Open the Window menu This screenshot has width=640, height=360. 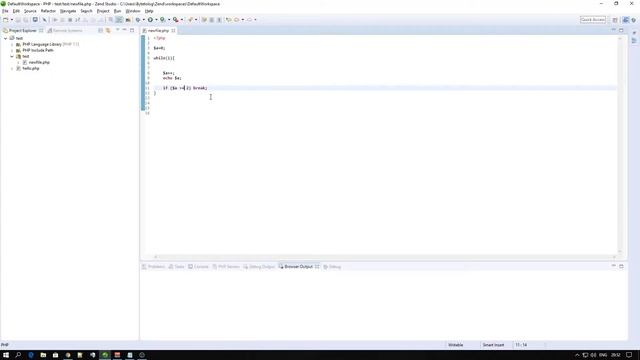(x=133, y=11)
